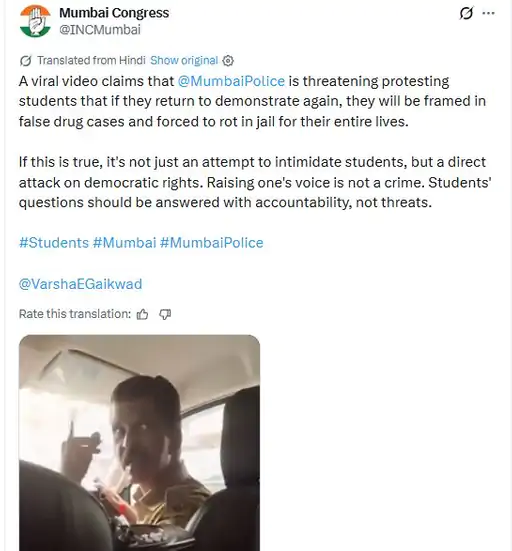Open the three-dot more options menu
Screen dimensions: 512x551
(x=488, y=13)
